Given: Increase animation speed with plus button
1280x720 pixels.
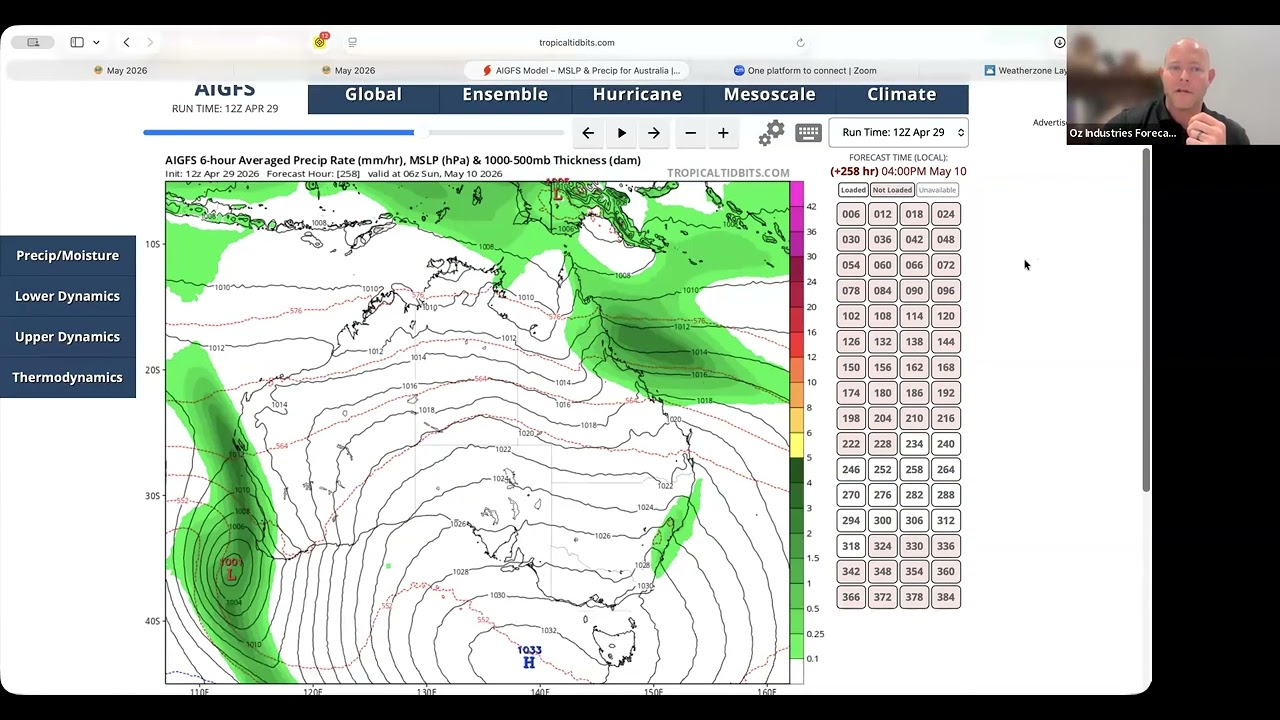Looking at the screenshot, I should pyautogui.click(x=723, y=133).
